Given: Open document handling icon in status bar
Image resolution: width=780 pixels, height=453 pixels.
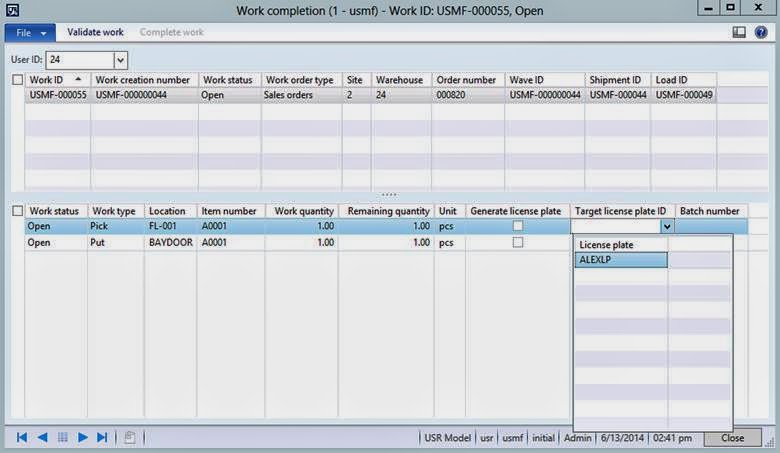Looking at the screenshot, I should tap(129, 438).
